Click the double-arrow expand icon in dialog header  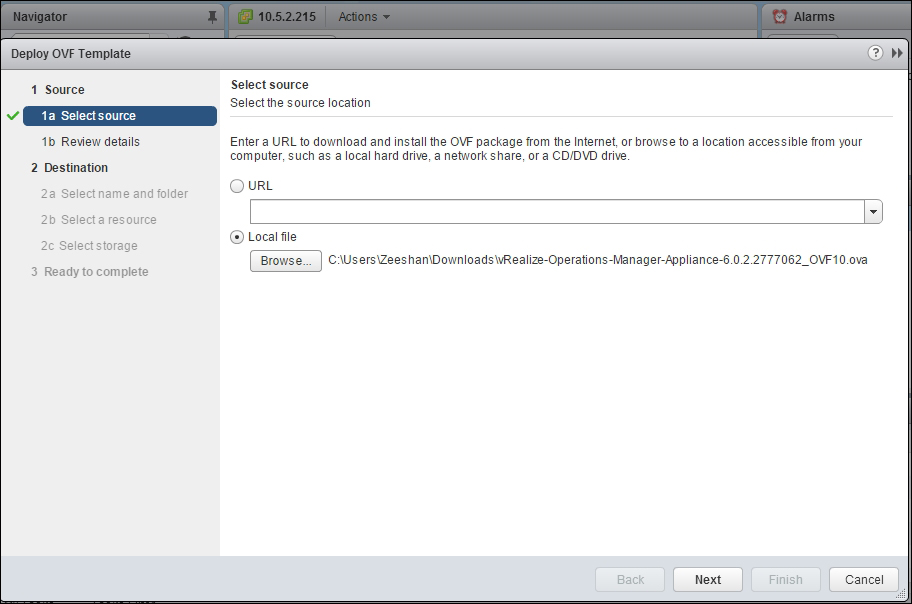pos(897,53)
